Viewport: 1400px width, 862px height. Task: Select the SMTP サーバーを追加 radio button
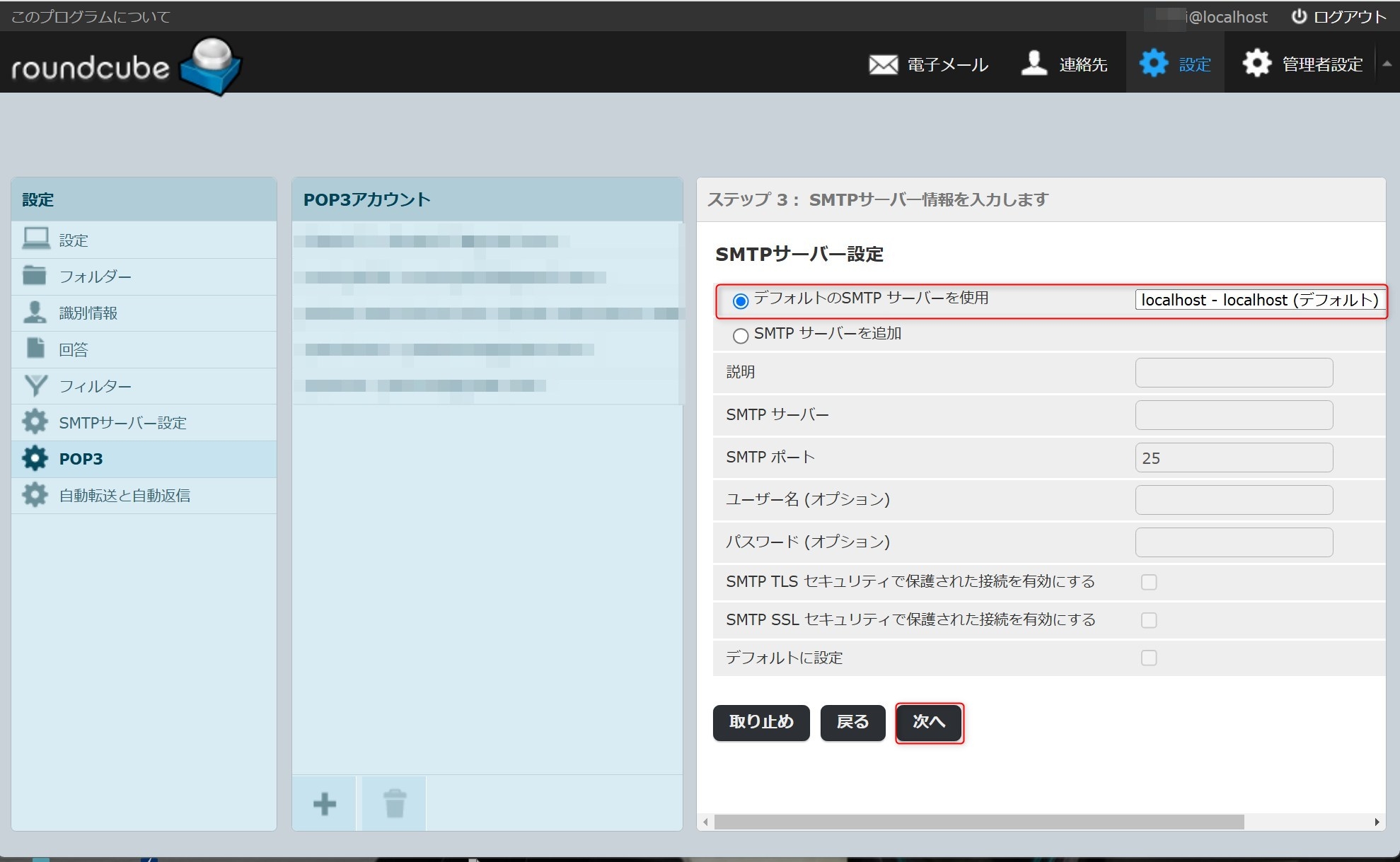[x=740, y=336]
